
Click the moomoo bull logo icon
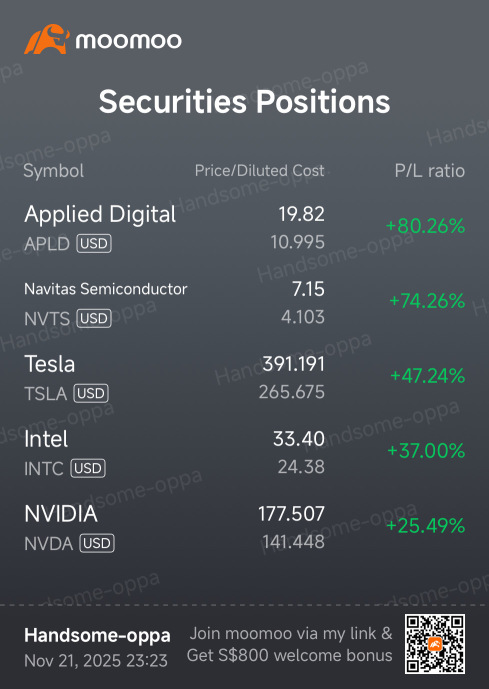click(x=47, y=39)
